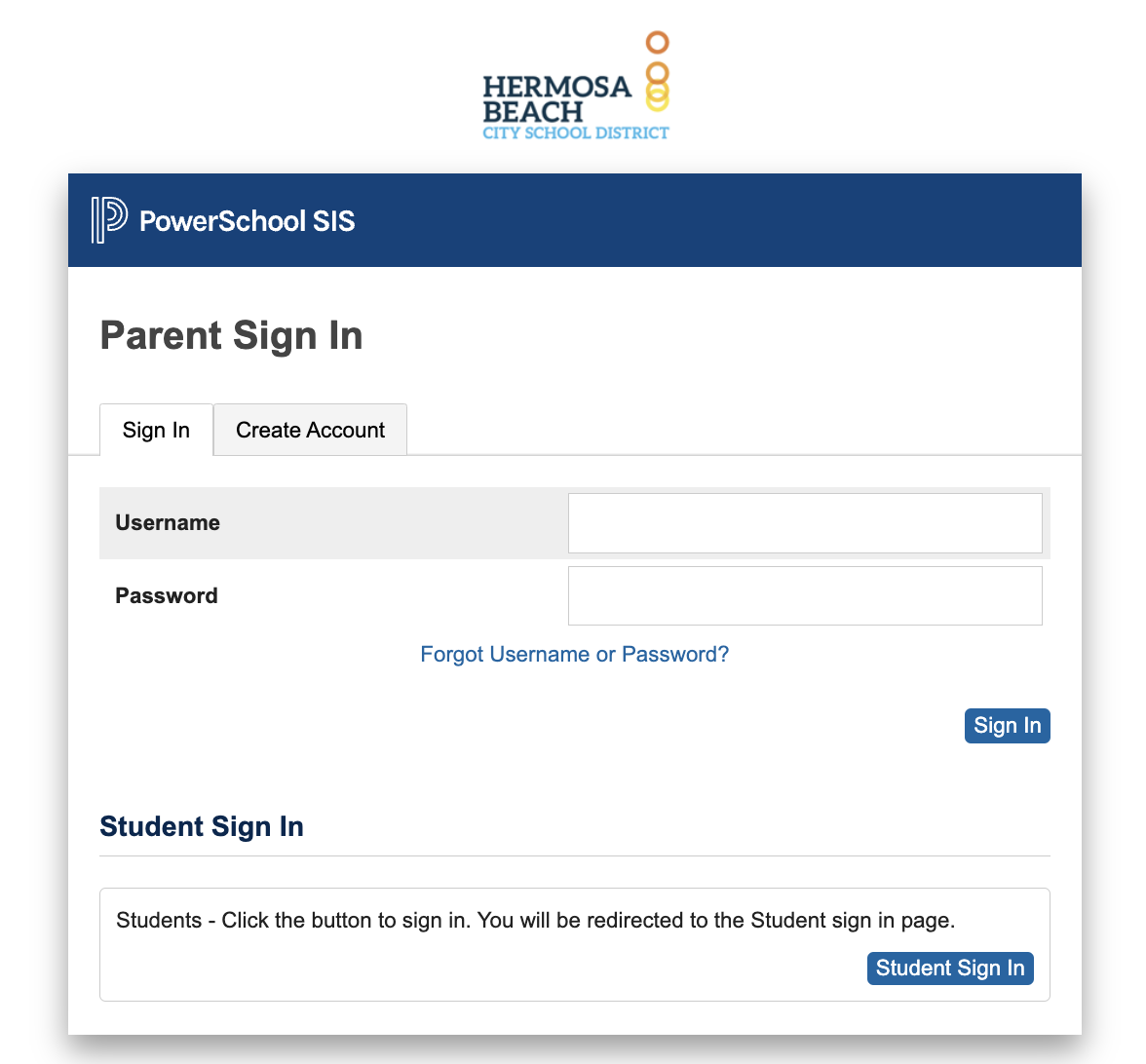Open Forgot Username or Password link
Viewport: 1146px width, 1064px height.
[575, 654]
